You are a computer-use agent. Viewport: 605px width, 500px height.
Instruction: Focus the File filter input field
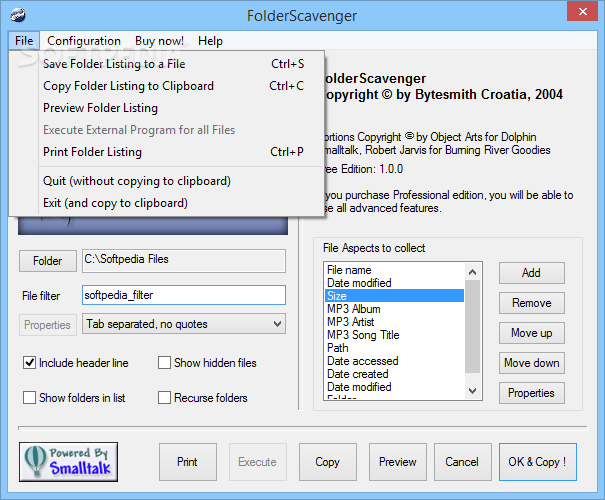[184, 295]
